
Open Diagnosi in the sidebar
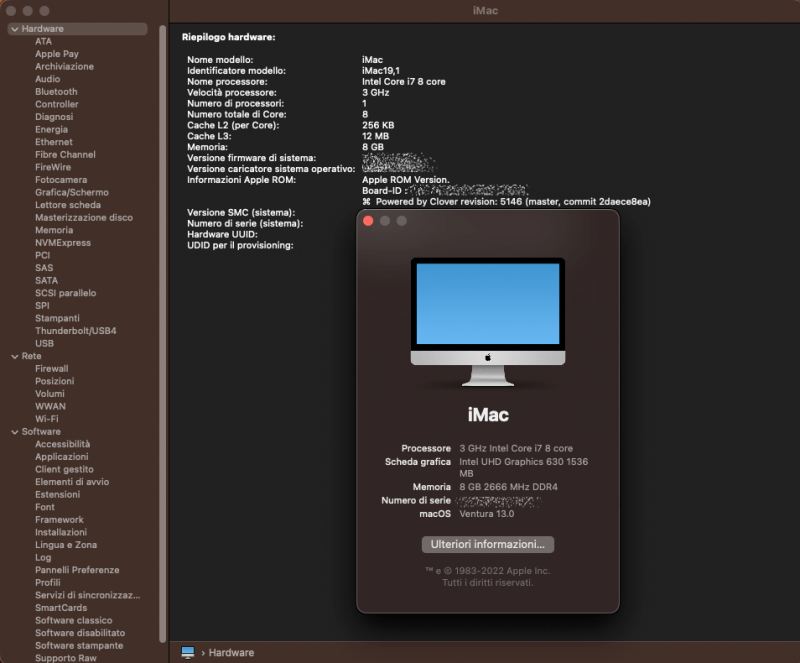click(x=54, y=117)
